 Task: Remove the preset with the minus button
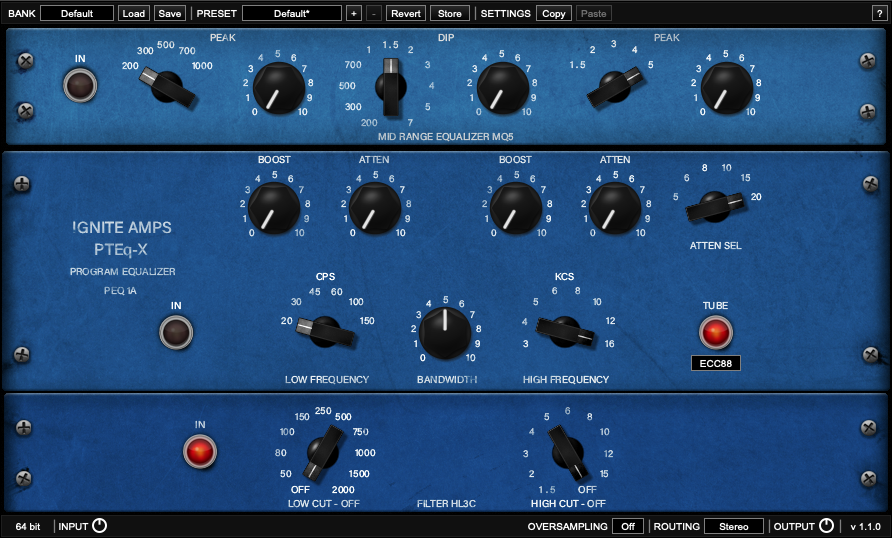374,13
